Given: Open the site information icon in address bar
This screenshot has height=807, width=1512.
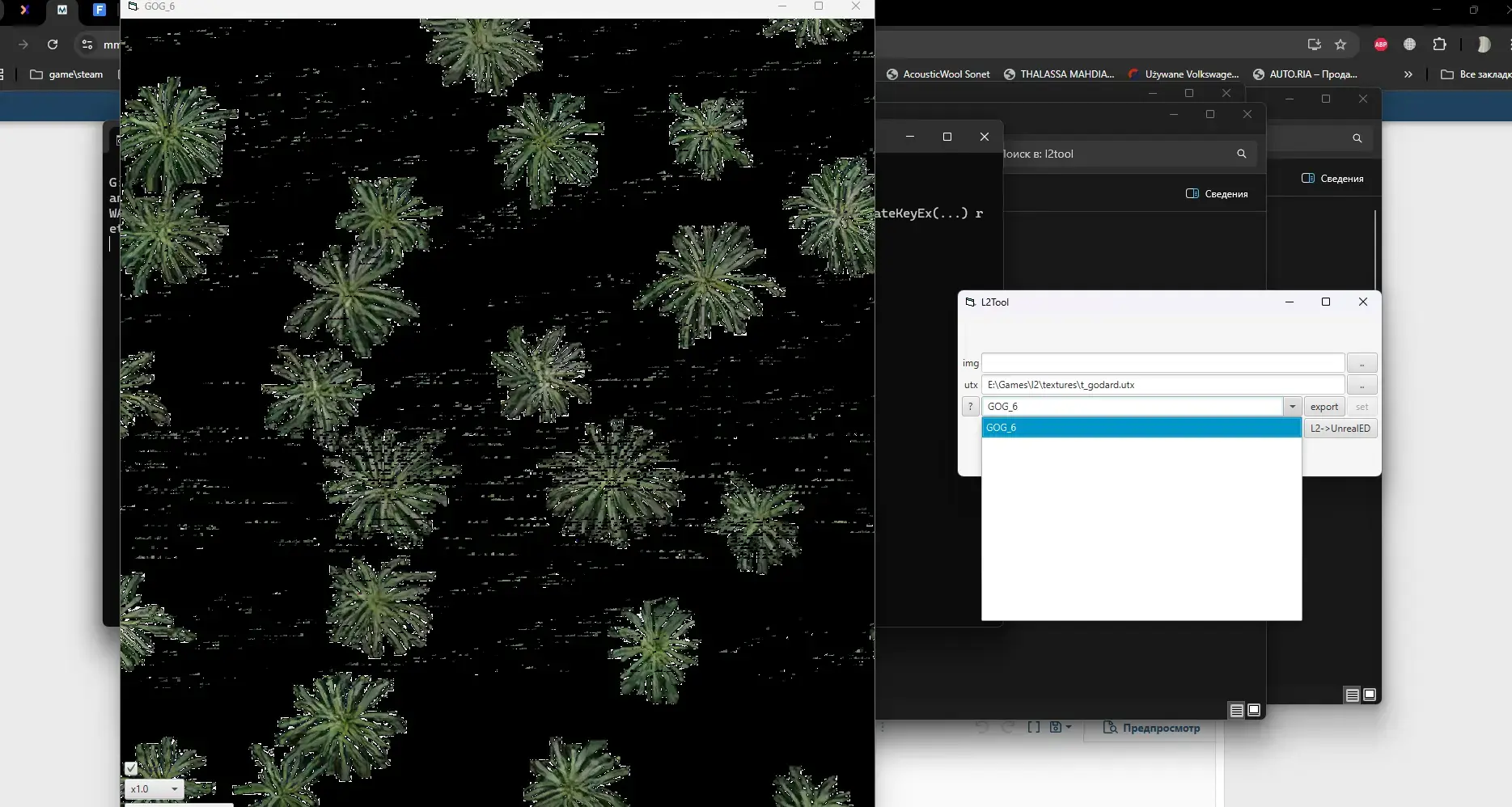Looking at the screenshot, I should [x=87, y=44].
